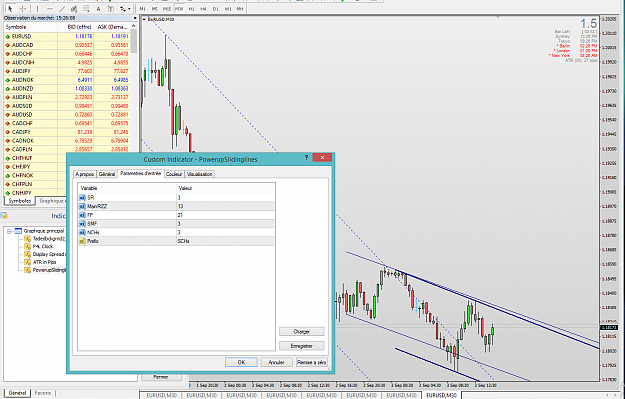
Task: Click the Remise à zéro button
Action: coord(311,362)
